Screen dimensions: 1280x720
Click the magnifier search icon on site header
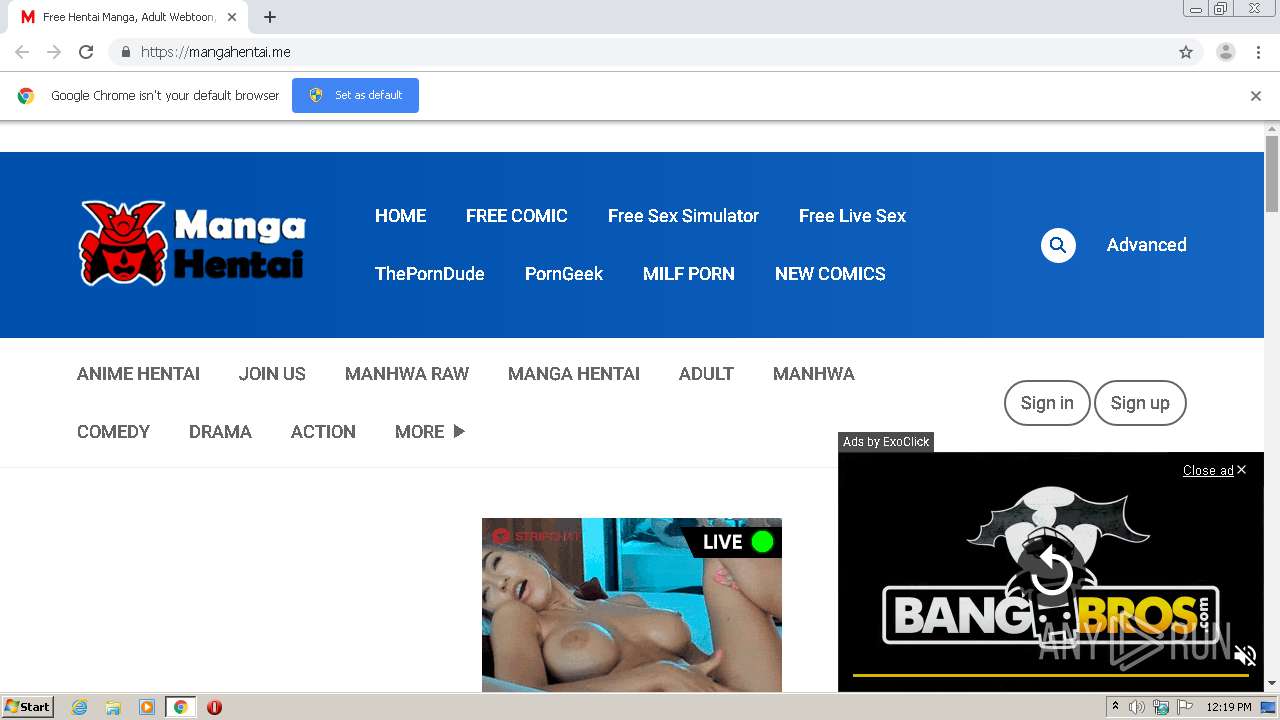coord(1058,245)
